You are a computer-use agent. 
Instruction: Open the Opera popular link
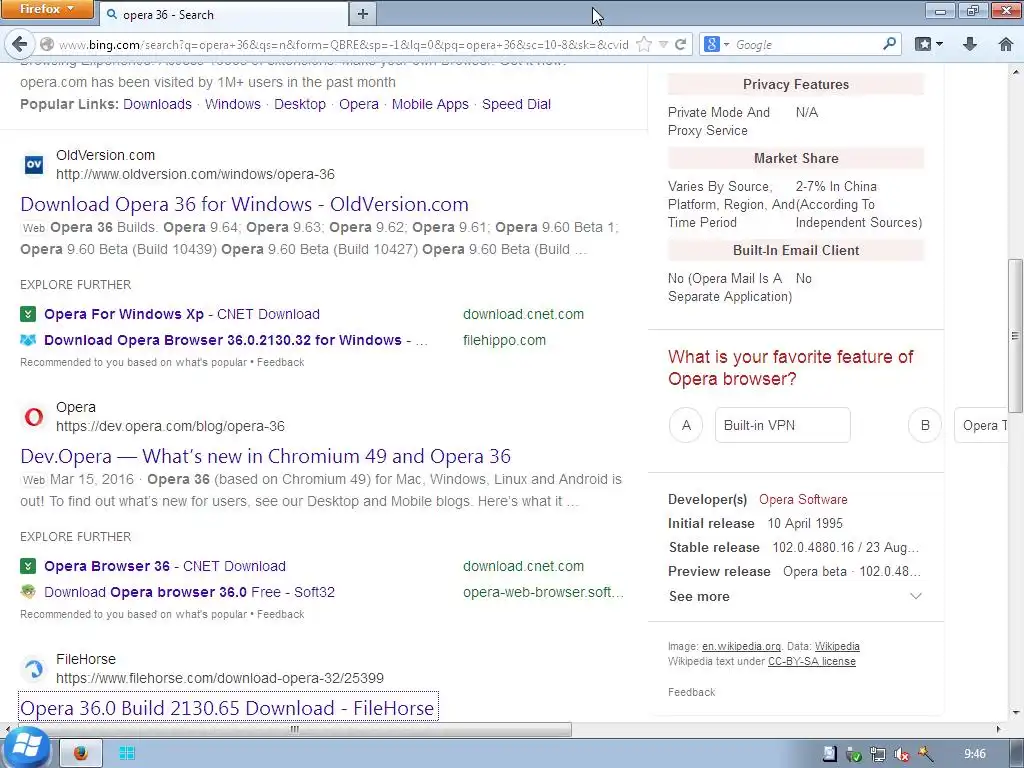click(x=359, y=104)
